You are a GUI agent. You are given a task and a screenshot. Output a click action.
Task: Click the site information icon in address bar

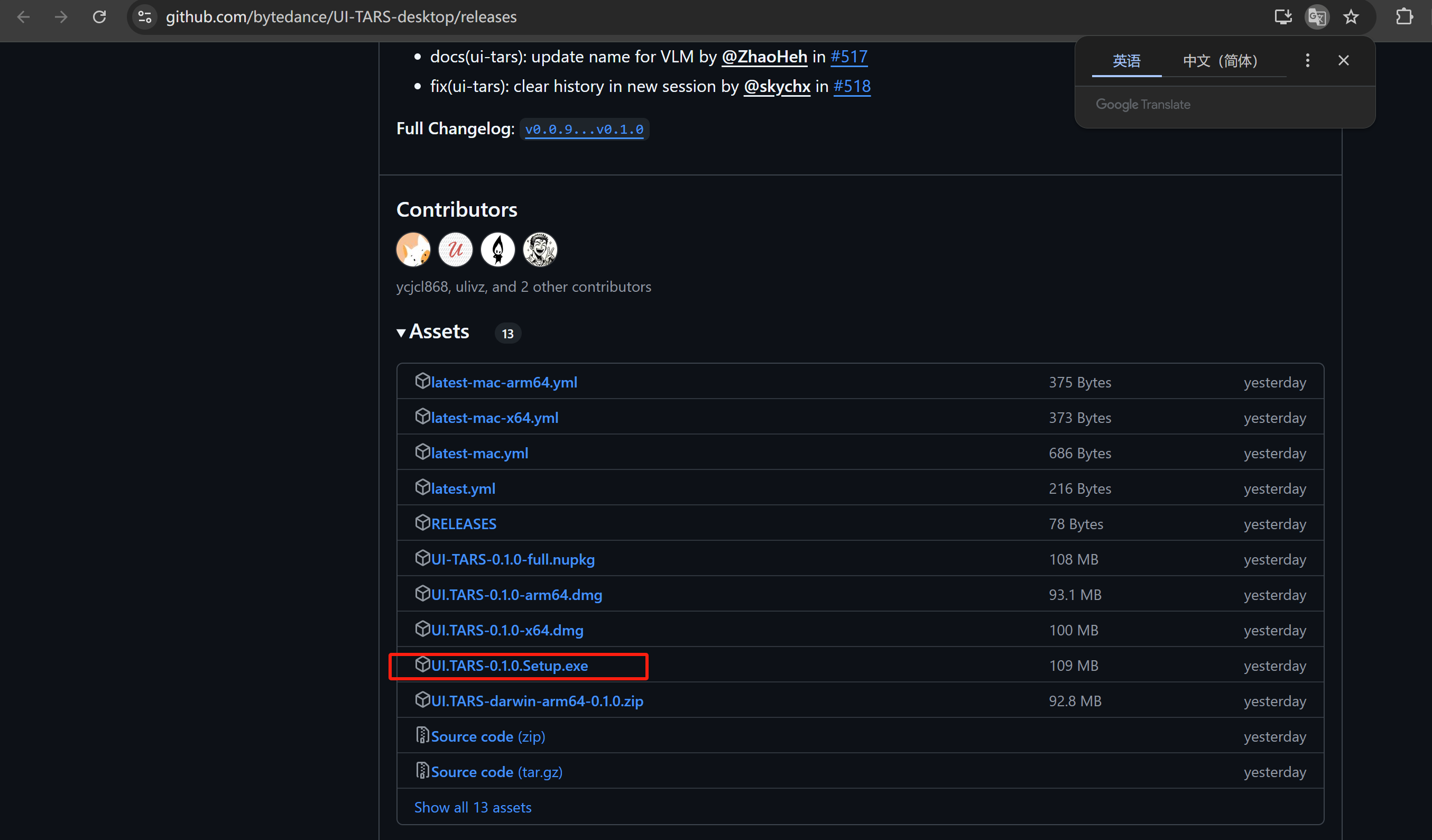coord(145,17)
